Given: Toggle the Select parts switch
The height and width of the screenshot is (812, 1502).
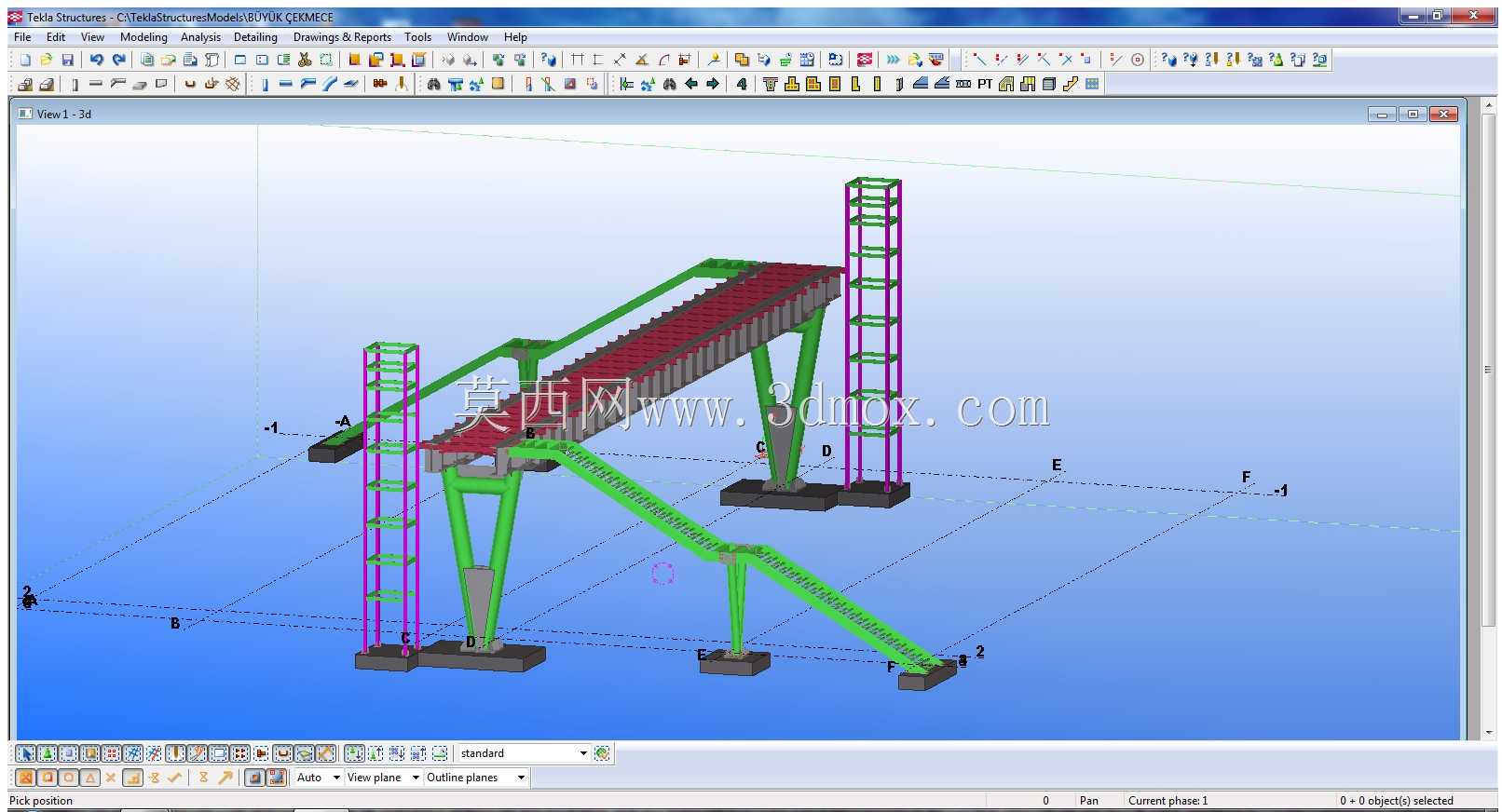Looking at the screenshot, I should 69,753.
